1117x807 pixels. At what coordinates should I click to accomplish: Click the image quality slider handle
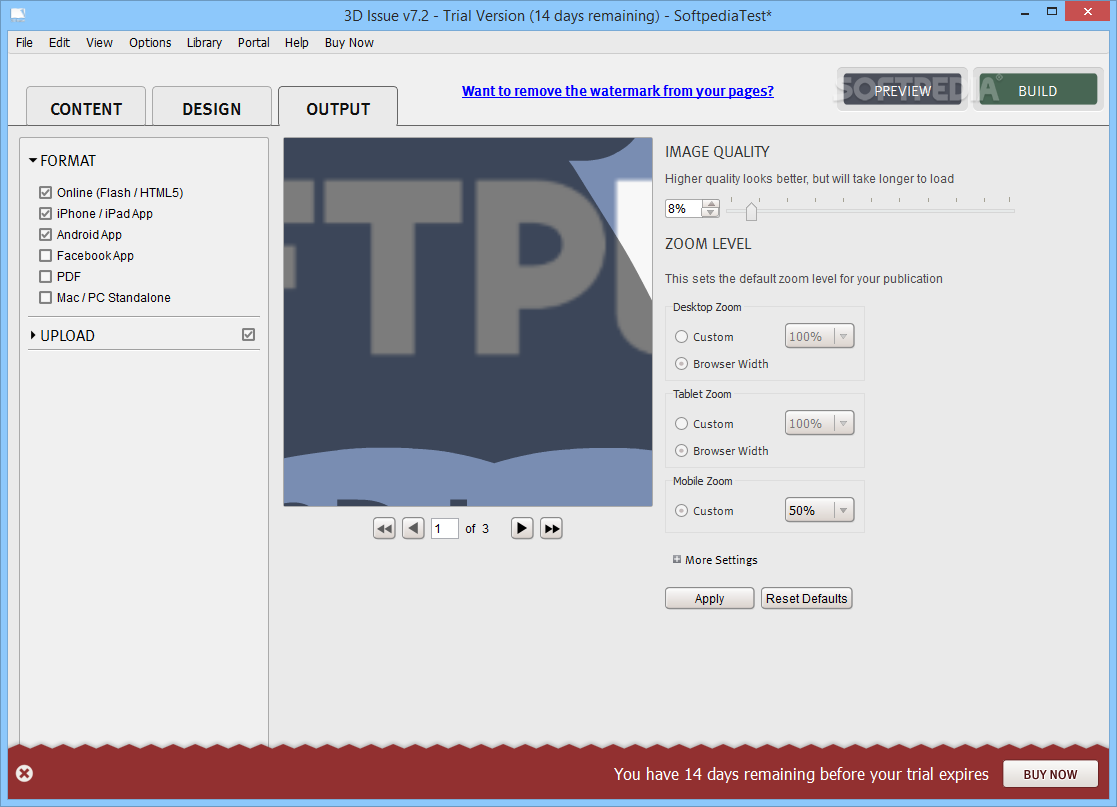coord(751,211)
